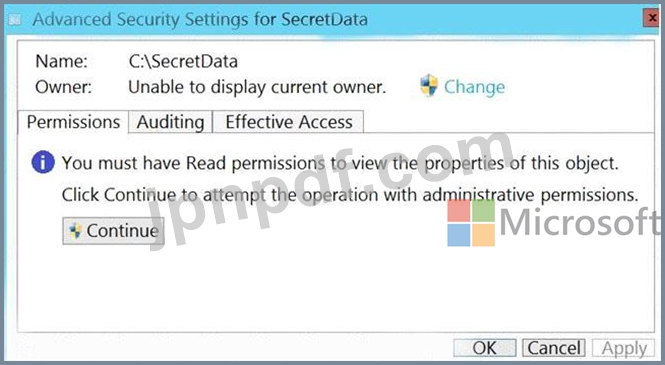Image resolution: width=665 pixels, height=365 pixels.
Task: Click the window icon in the title bar
Action: pyautogui.click(x=15, y=20)
